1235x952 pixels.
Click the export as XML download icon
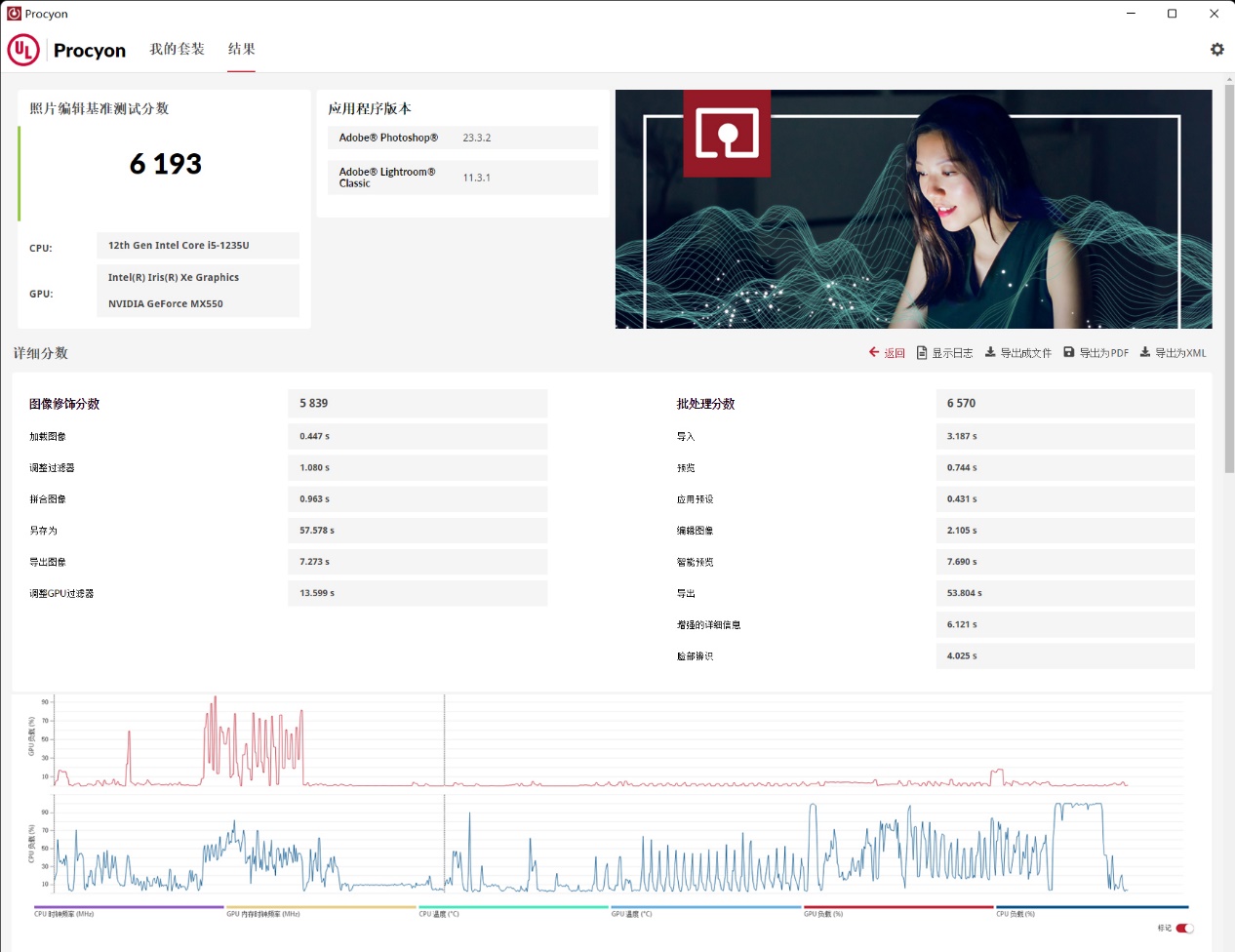coord(1145,352)
